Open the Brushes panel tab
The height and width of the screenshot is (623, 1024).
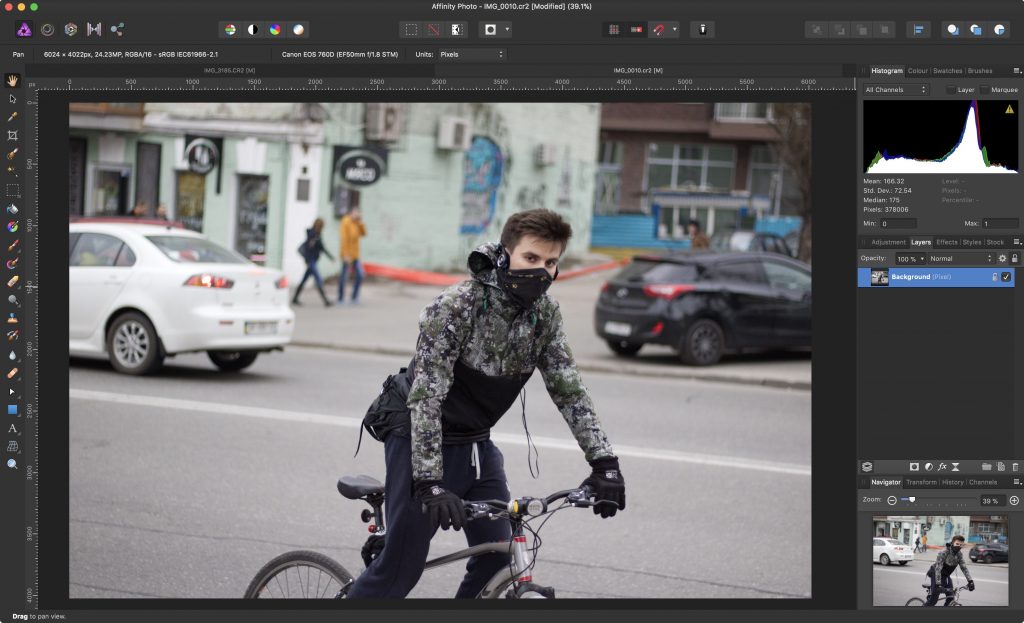tap(980, 71)
